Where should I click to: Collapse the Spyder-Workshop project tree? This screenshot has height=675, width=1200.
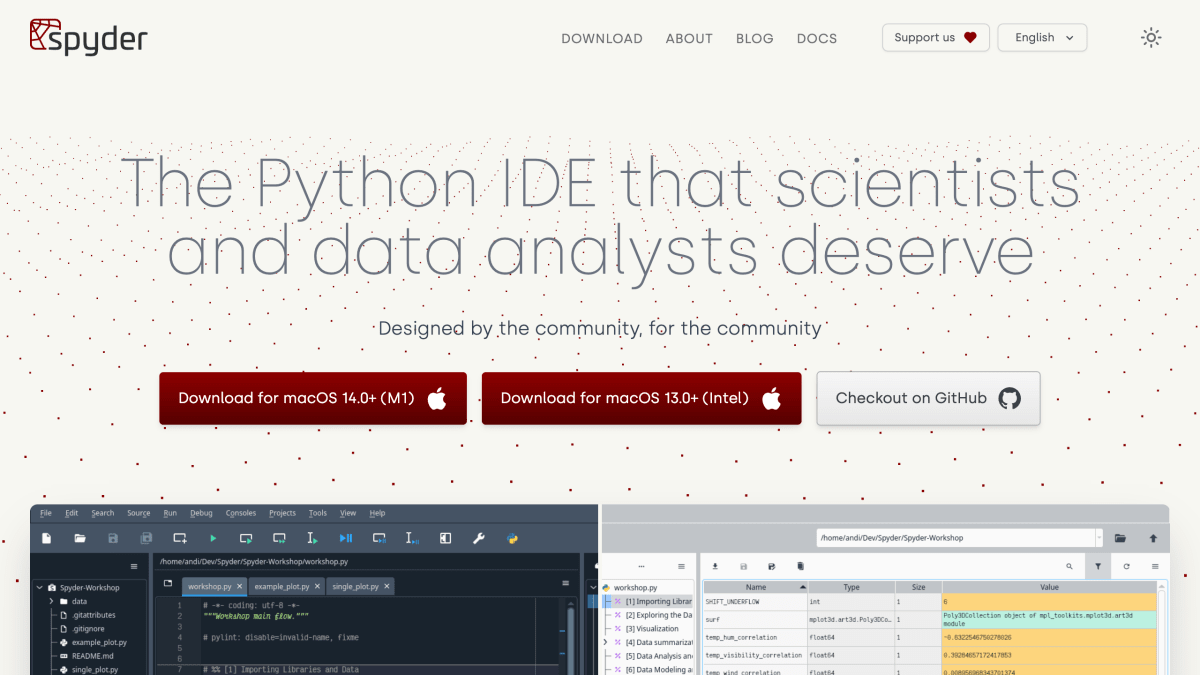coord(38,588)
